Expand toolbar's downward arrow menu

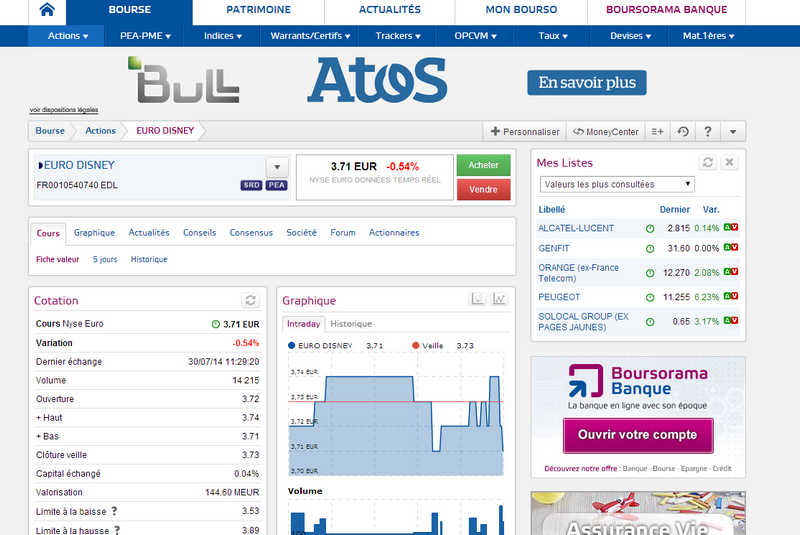coord(733,132)
